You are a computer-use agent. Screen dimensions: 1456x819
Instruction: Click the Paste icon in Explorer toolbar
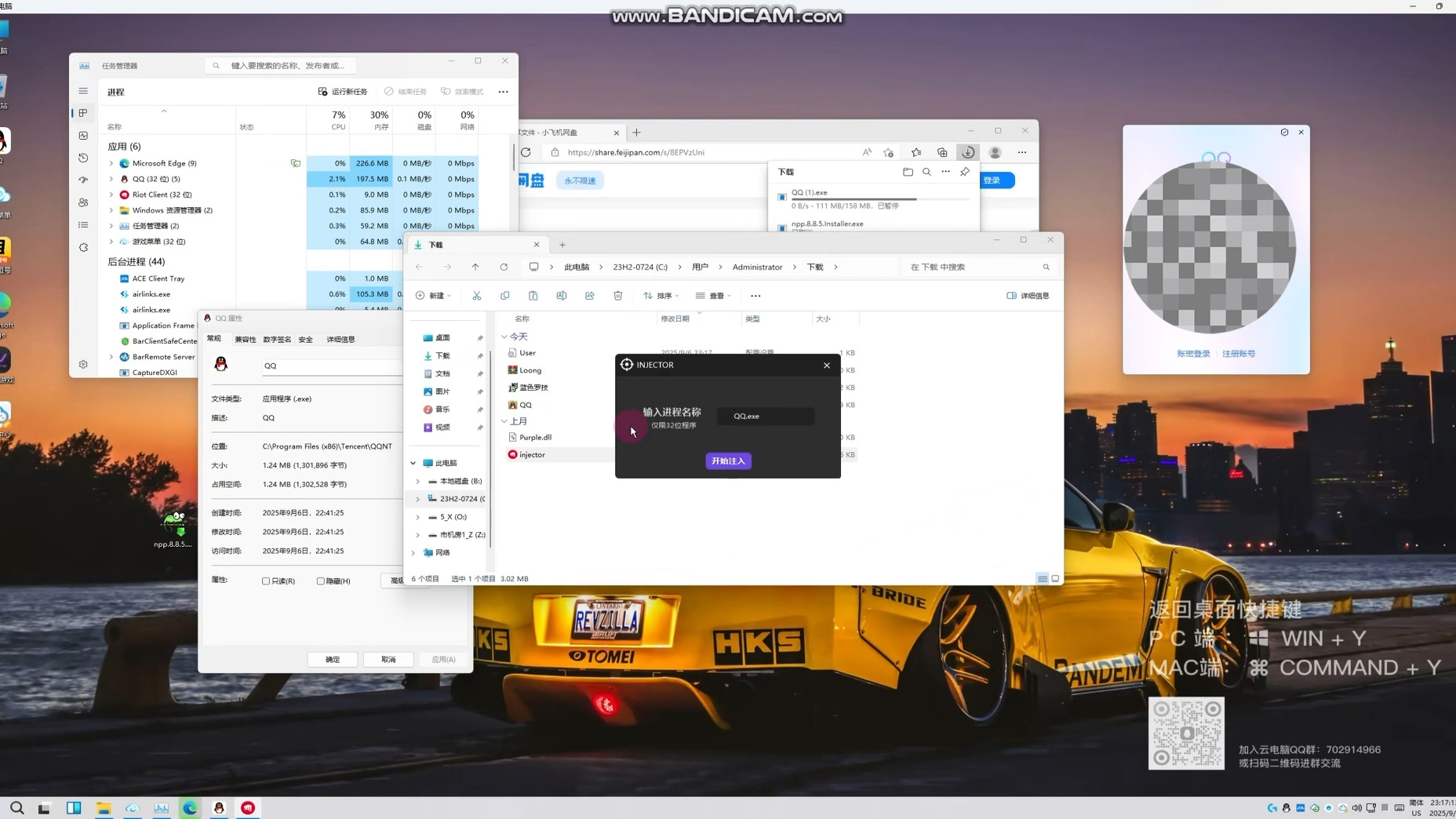533,296
